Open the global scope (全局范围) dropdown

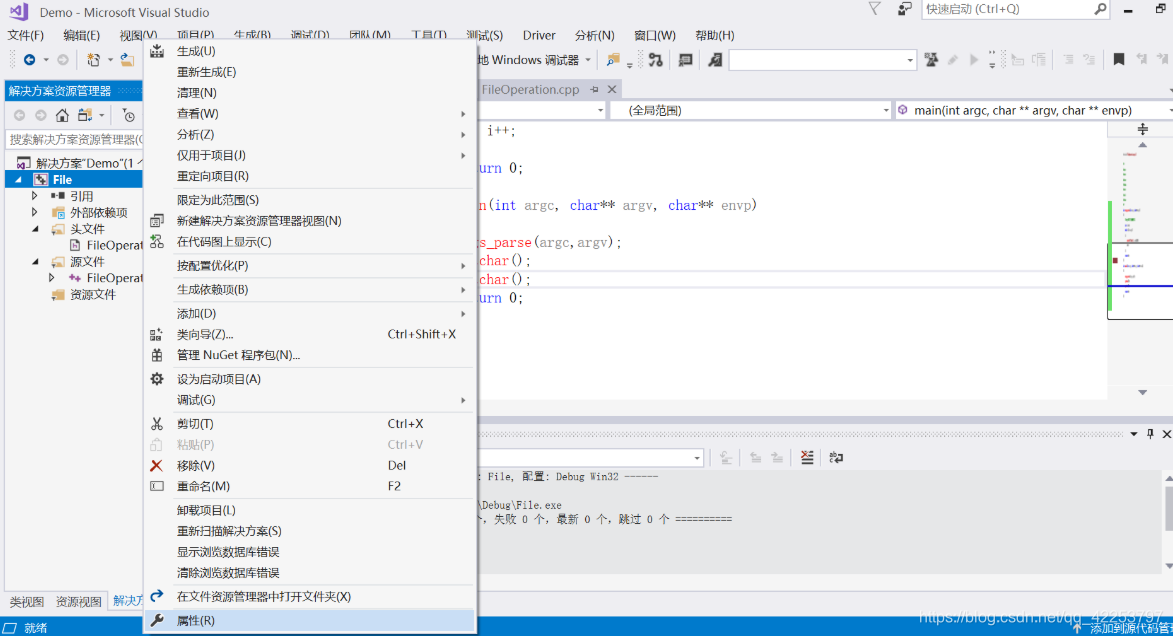[x=752, y=110]
